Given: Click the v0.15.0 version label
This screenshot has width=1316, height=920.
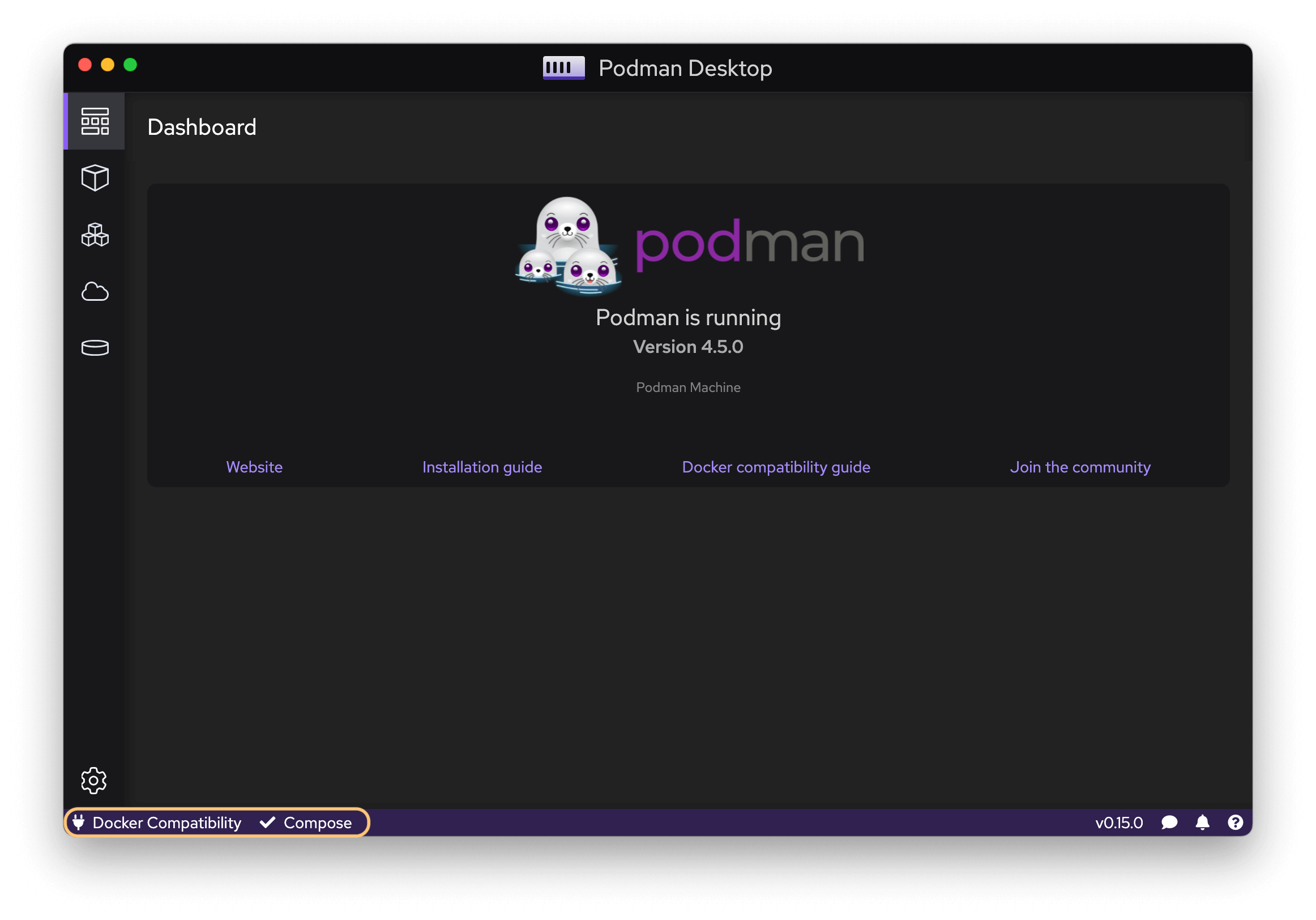Looking at the screenshot, I should [1118, 823].
